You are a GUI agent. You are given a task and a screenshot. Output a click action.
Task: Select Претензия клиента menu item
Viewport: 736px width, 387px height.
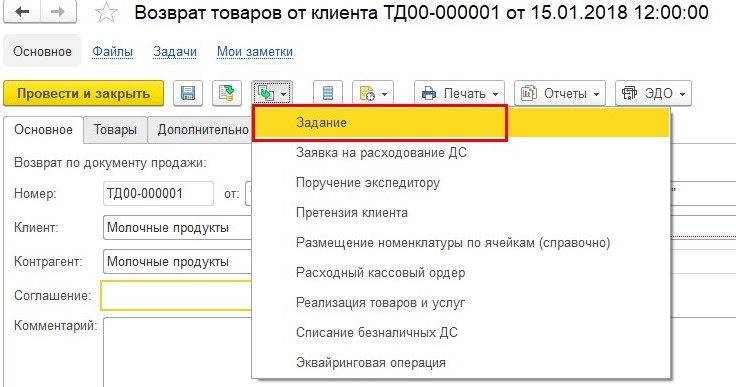pos(460,213)
